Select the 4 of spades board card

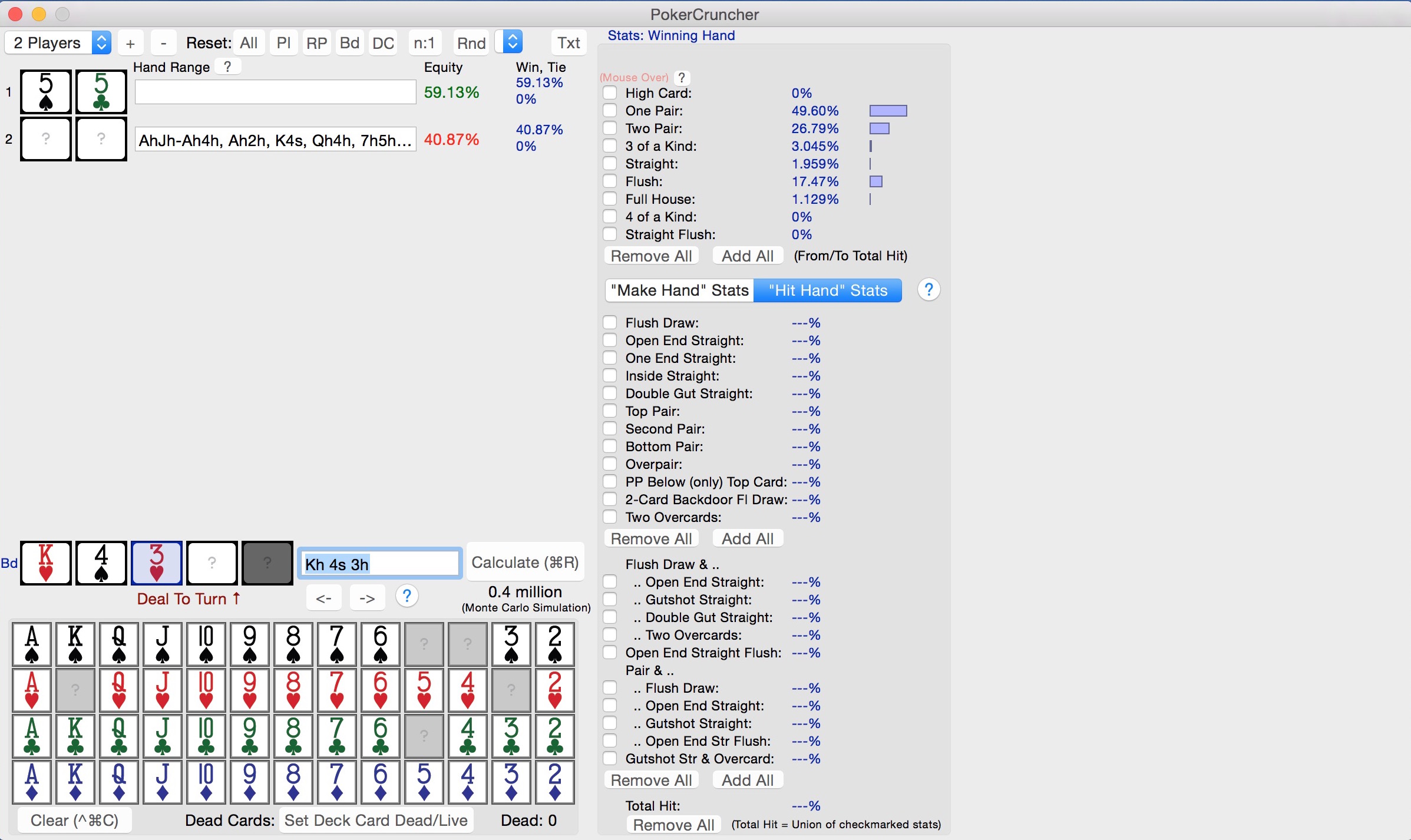pos(101,563)
